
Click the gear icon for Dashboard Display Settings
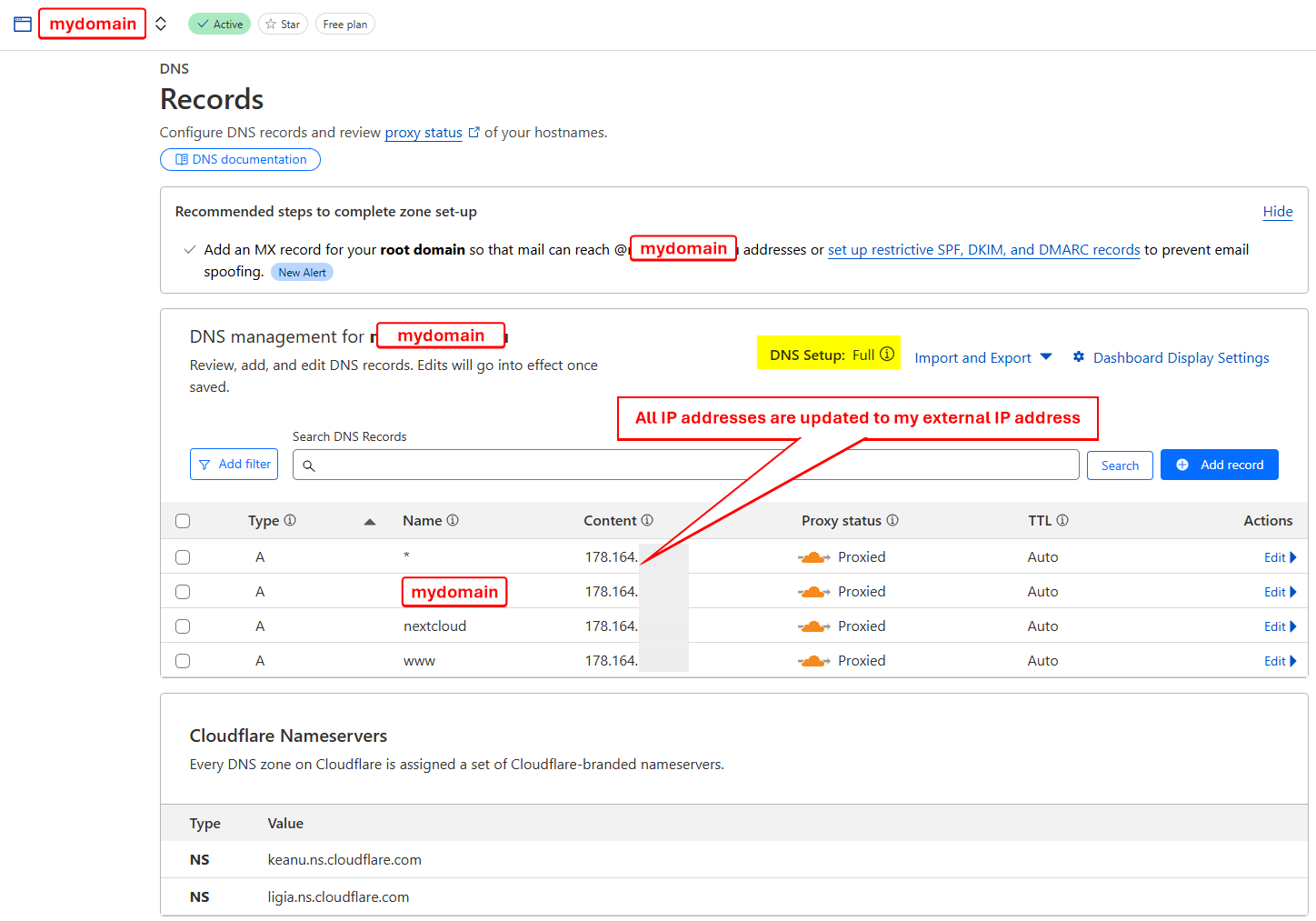point(1079,357)
